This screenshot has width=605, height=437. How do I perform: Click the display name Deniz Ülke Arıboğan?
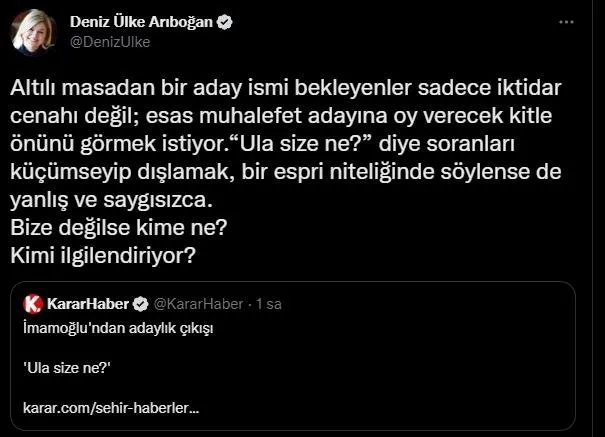(x=142, y=23)
